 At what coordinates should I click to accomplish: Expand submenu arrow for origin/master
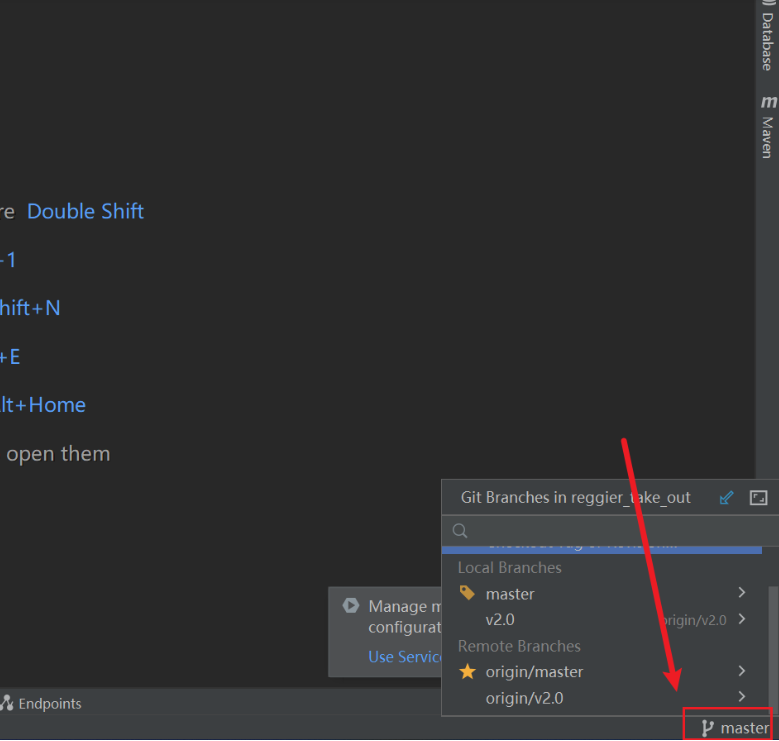(742, 671)
